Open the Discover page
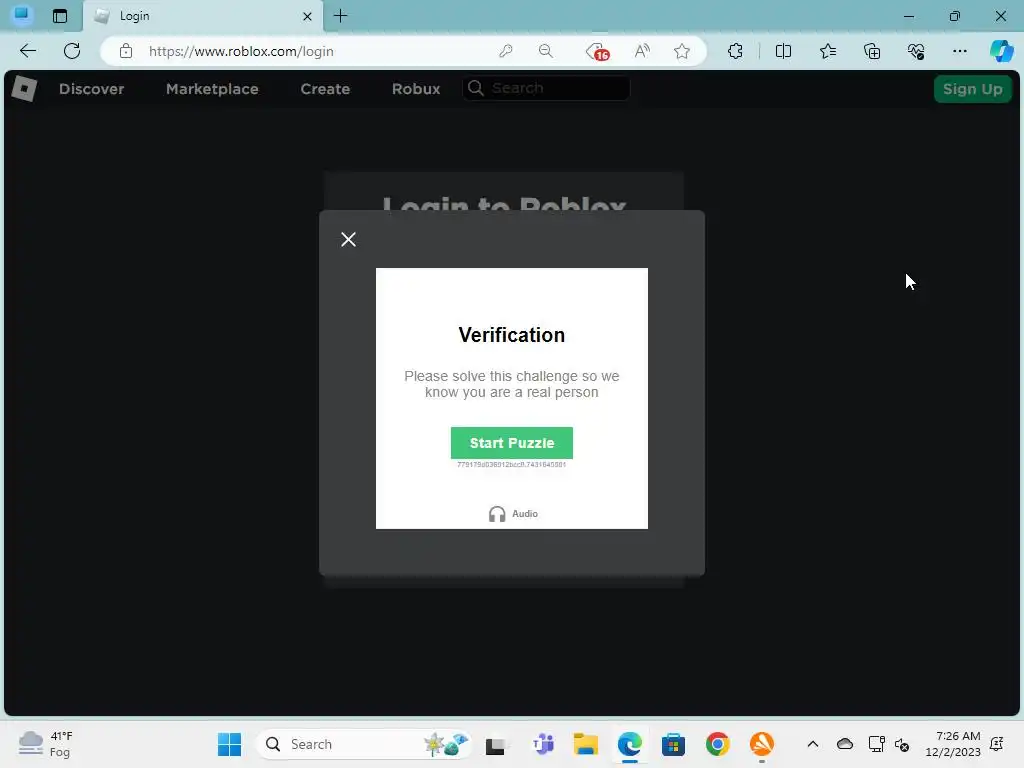The width and height of the screenshot is (1024, 768). click(x=91, y=89)
